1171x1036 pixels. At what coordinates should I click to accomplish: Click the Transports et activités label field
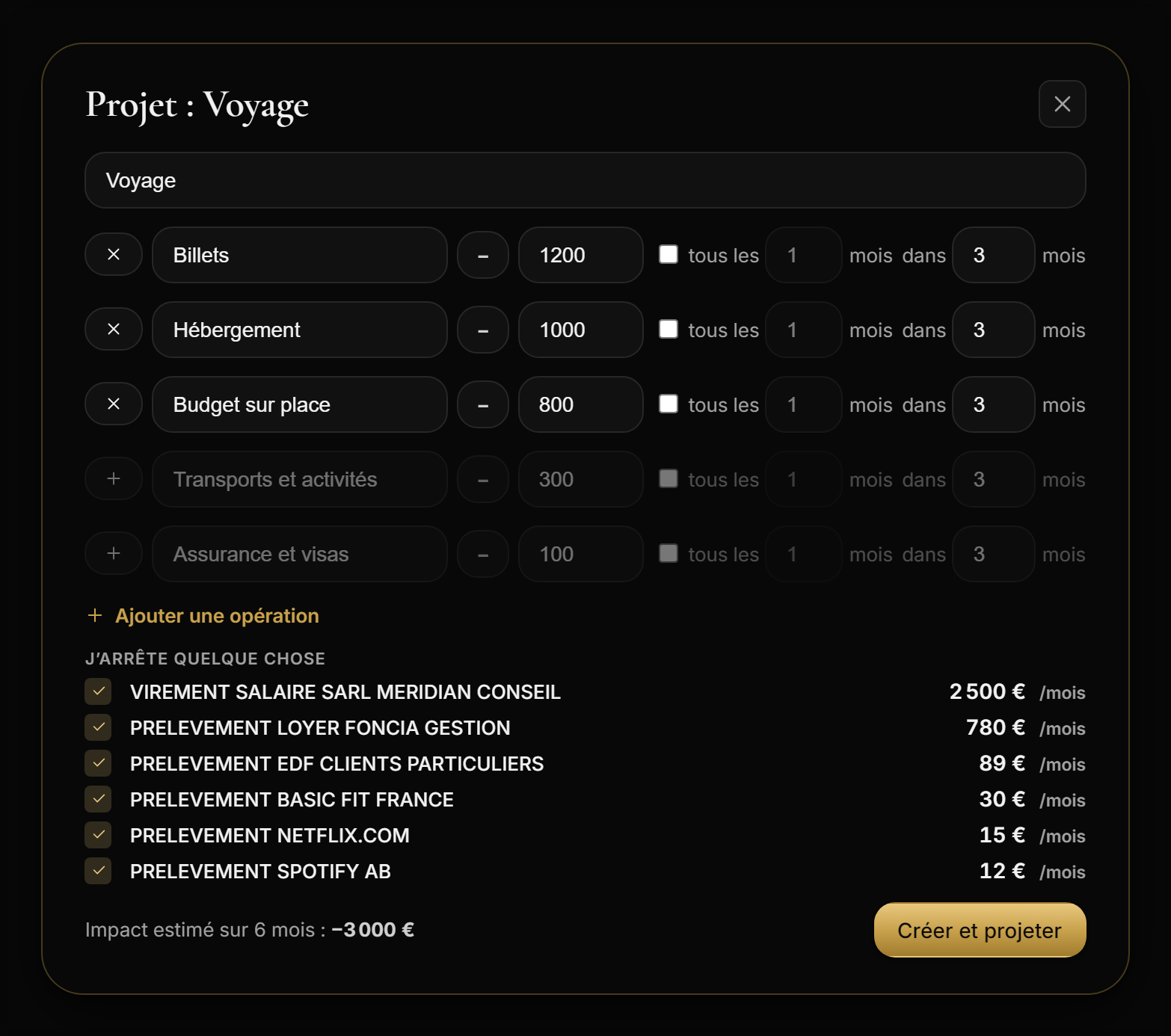300,479
